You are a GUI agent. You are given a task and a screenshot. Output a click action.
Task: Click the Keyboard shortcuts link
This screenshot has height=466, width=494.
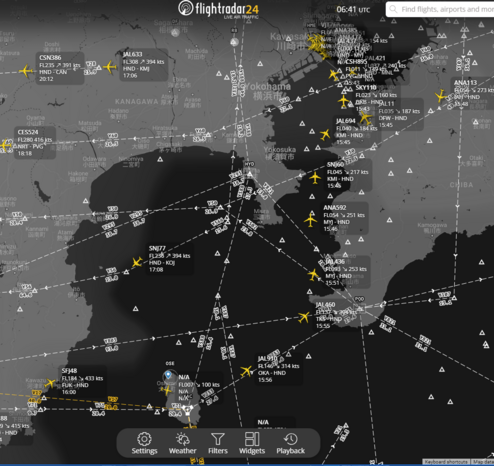(446, 462)
